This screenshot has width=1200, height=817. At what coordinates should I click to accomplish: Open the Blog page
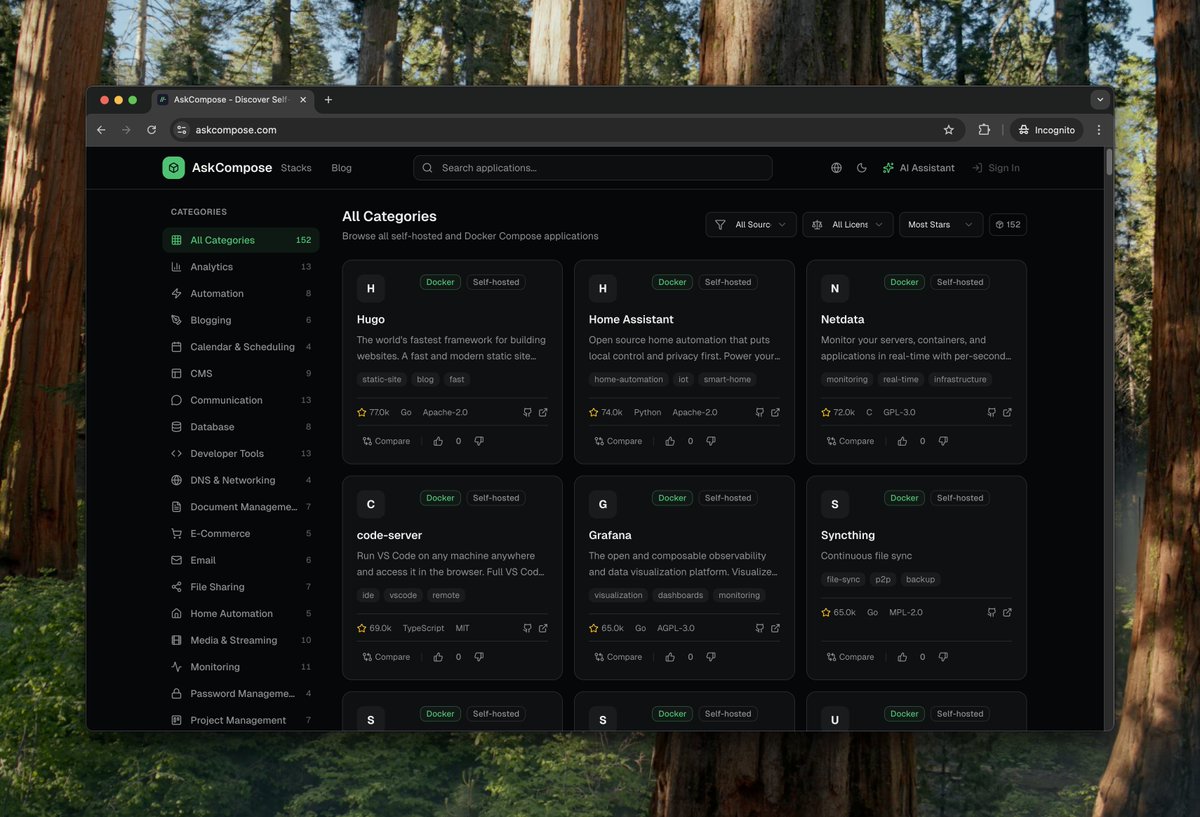[x=342, y=168]
